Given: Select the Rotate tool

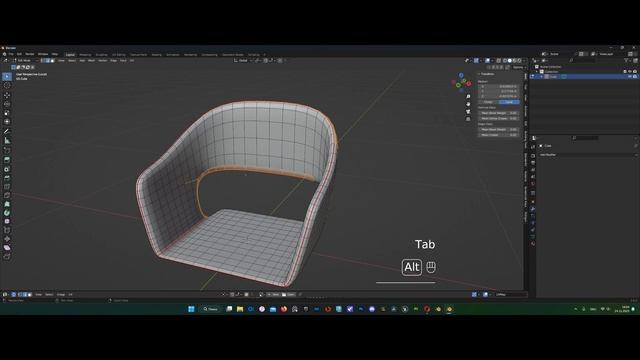Looking at the screenshot, I should [x=7, y=104].
